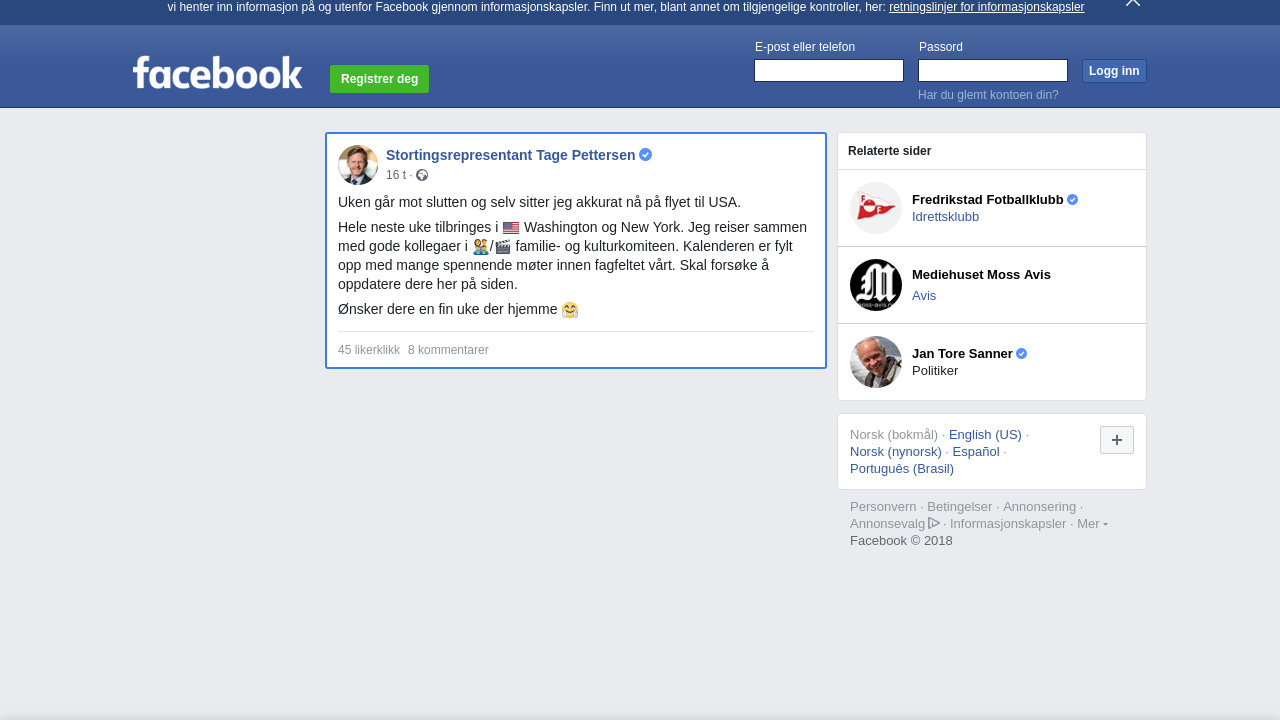
Task: Click the Logg inn button
Action: (x=1114, y=71)
